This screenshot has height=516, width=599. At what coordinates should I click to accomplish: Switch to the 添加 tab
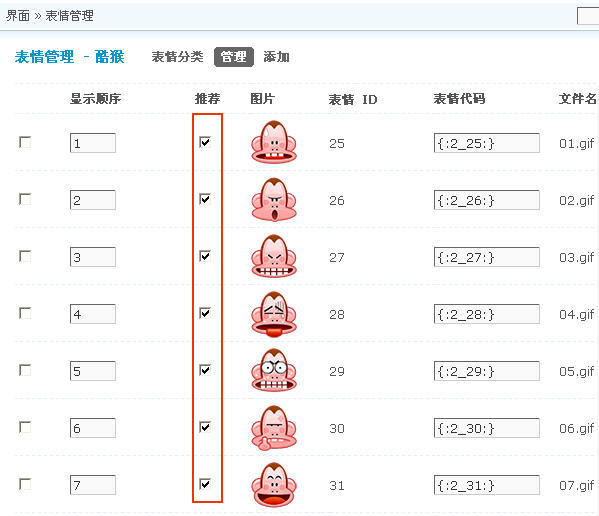point(276,57)
